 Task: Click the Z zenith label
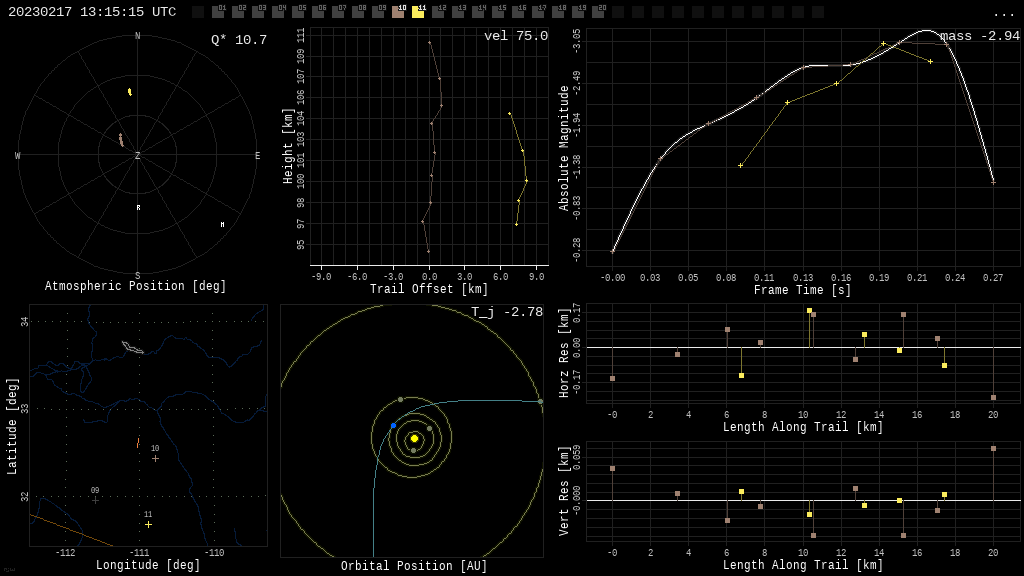click(x=137, y=156)
